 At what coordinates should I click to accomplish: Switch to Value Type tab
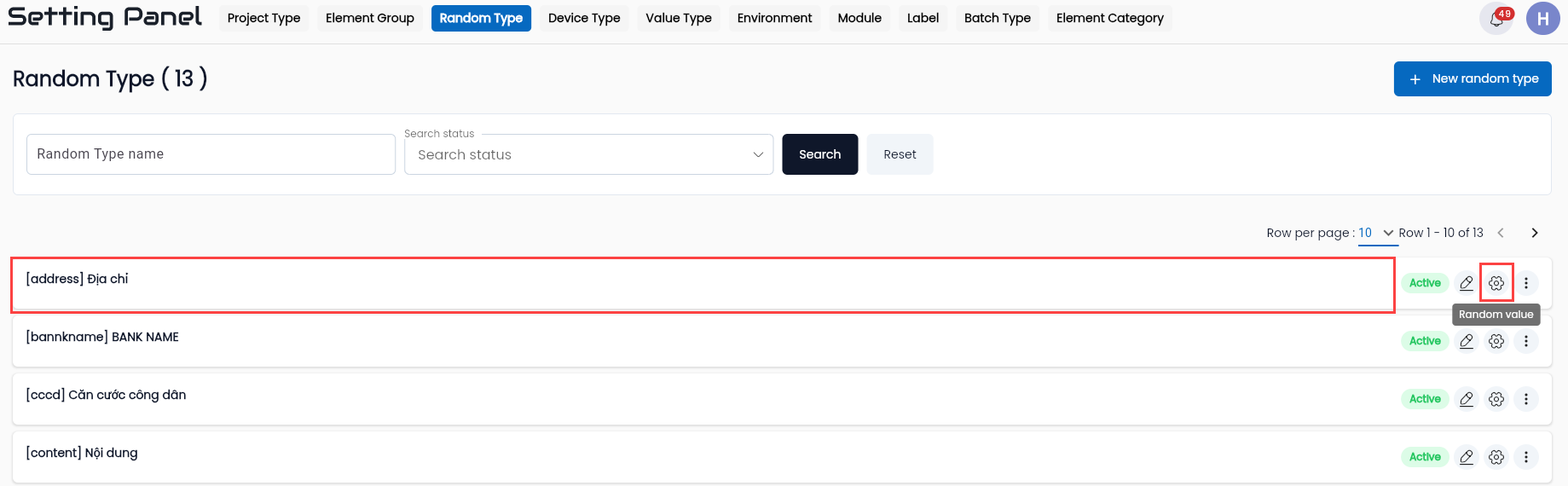679,18
